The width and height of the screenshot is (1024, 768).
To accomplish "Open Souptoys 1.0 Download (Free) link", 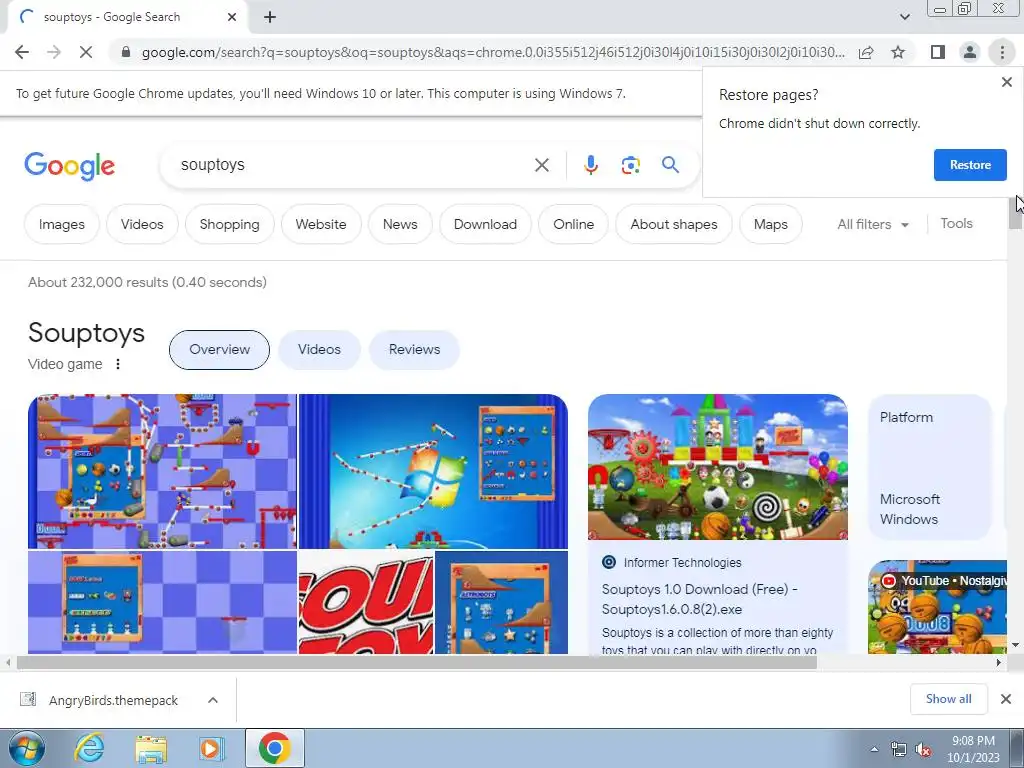I will pos(699,599).
